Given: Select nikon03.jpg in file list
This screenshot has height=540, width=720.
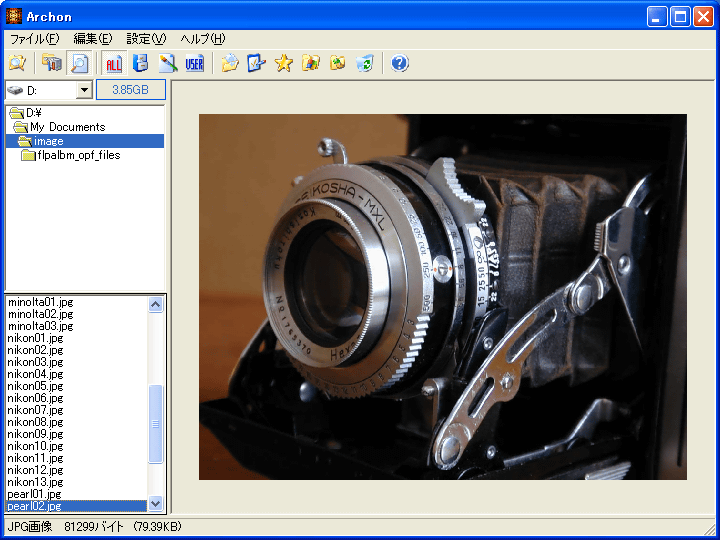Looking at the screenshot, I should point(35,362).
